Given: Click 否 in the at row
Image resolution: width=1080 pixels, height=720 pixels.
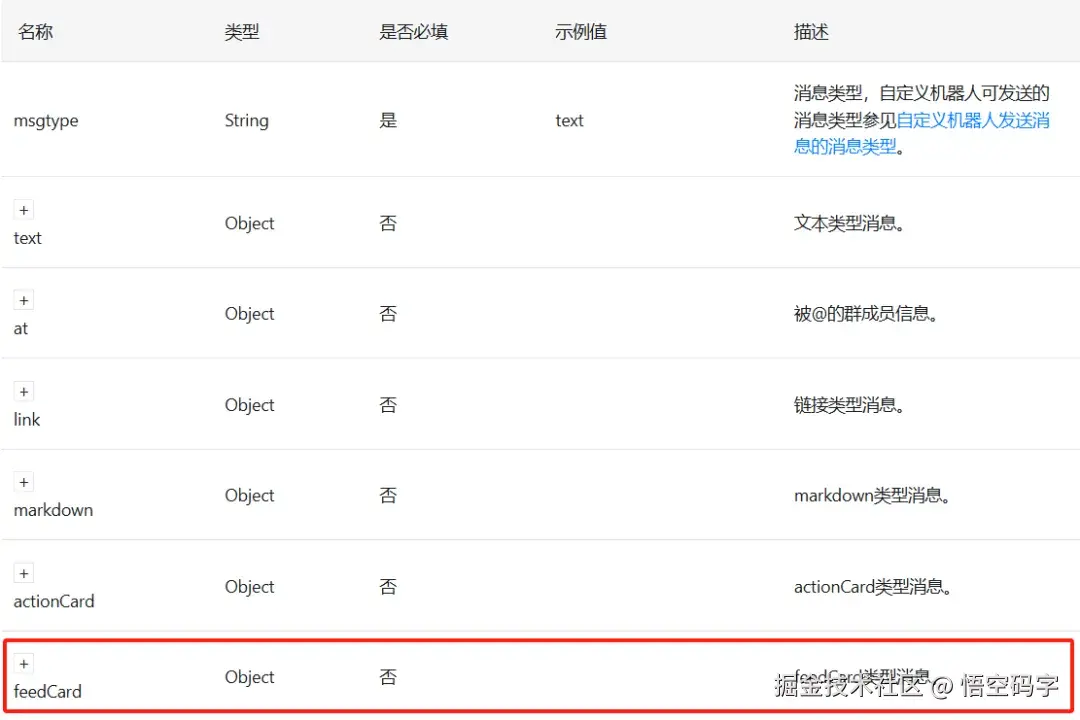Looking at the screenshot, I should point(388,313).
